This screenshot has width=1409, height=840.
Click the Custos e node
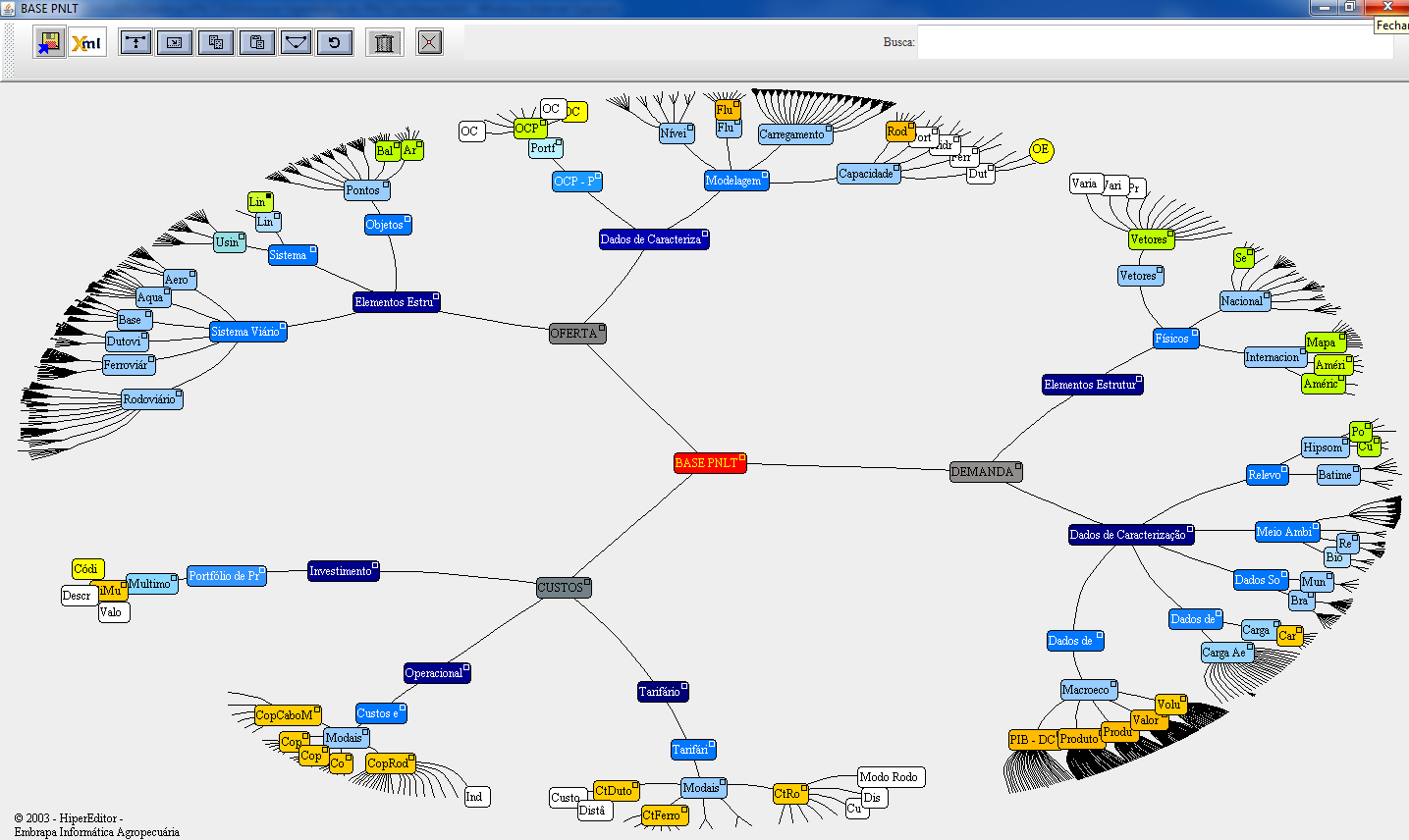[381, 713]
